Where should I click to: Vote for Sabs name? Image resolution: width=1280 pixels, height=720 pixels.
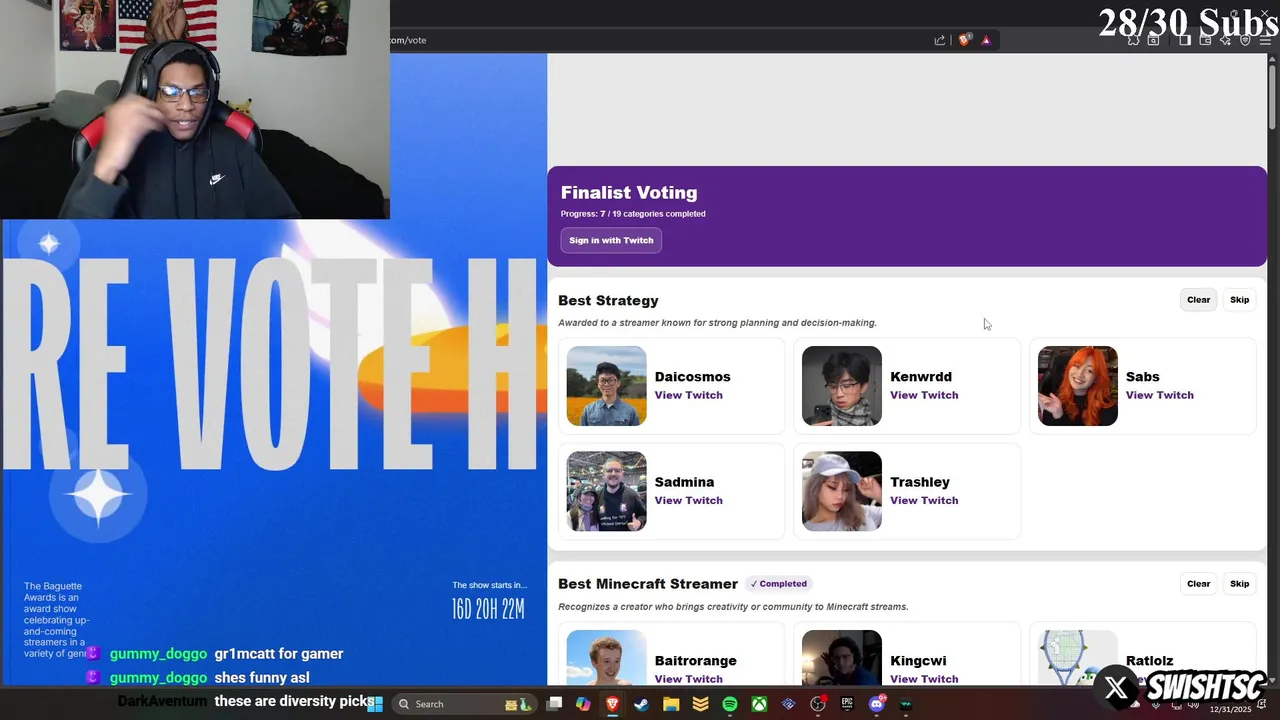pyautogui.click(x=1142, y=377)
